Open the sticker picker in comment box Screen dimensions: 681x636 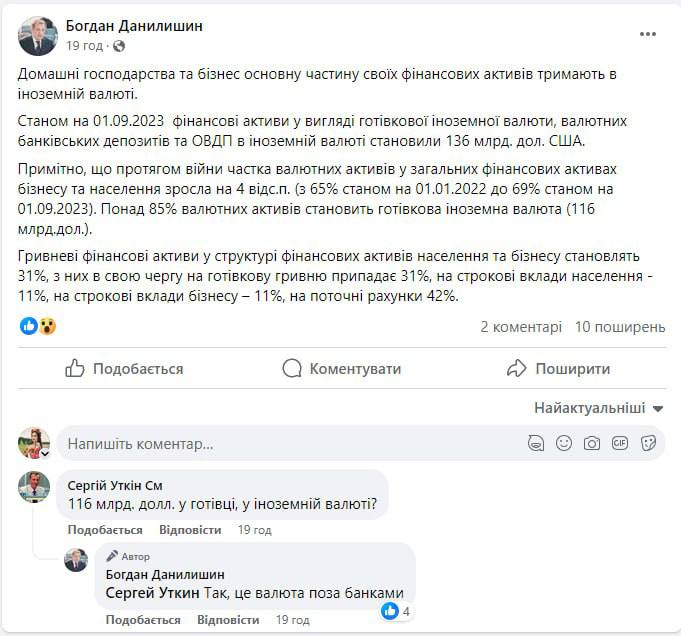coord(648,443)
